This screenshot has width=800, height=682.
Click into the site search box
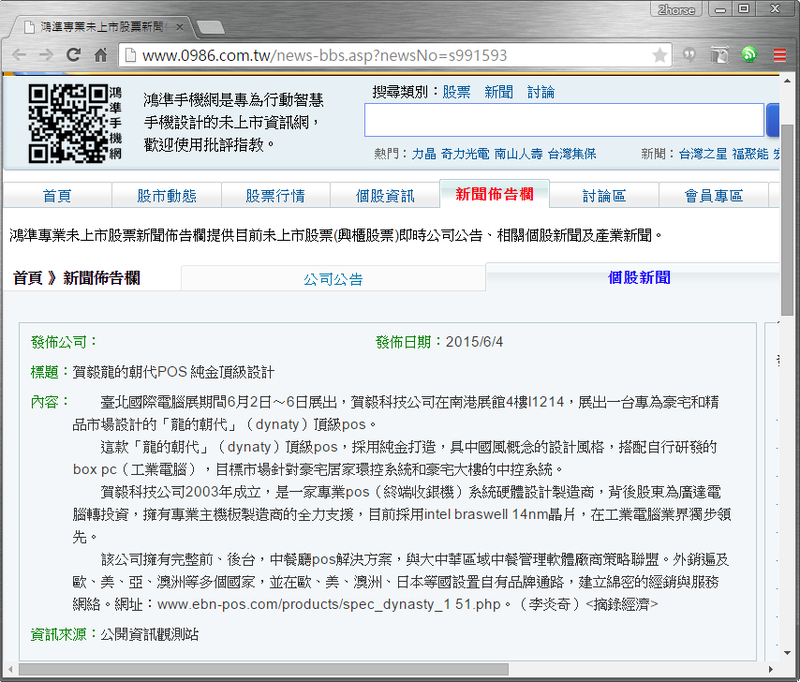pyautogui.click(x=564, y=120)
